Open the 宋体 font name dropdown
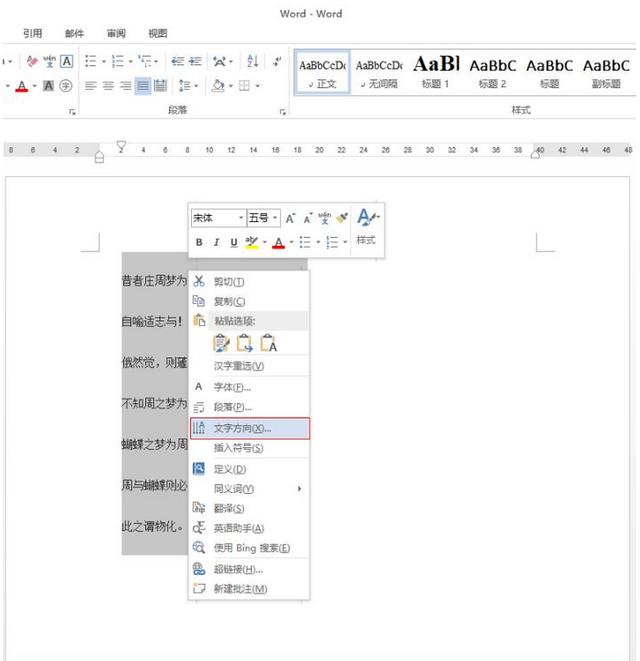This screenshot has width=640, height=661. 241,218
